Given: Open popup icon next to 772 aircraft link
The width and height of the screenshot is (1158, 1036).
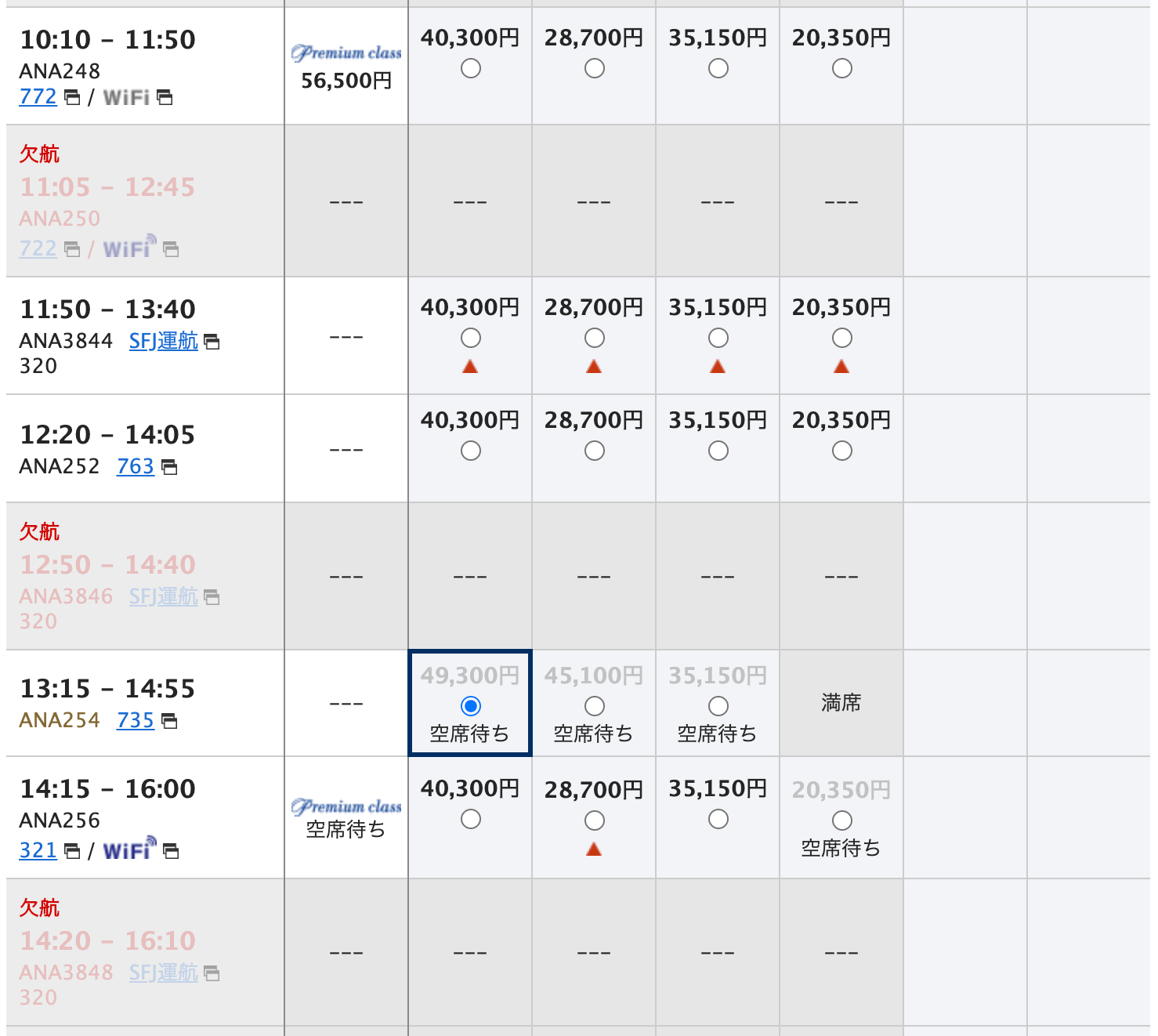Looking at the screenshot, I should [x=72, y=98].
